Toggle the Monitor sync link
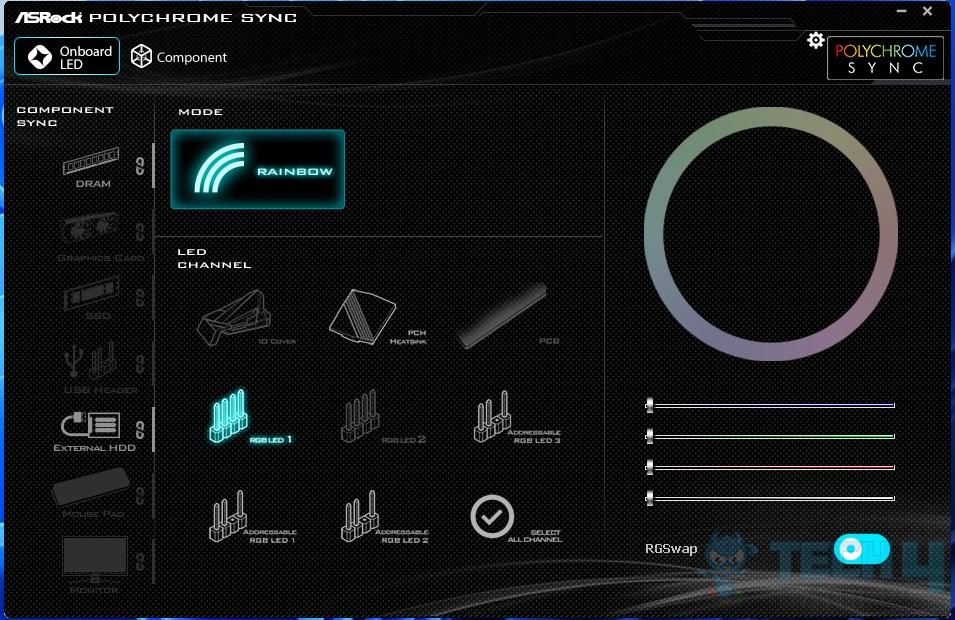The height and width of the screenshot is (620, 955). click(140, 562)
